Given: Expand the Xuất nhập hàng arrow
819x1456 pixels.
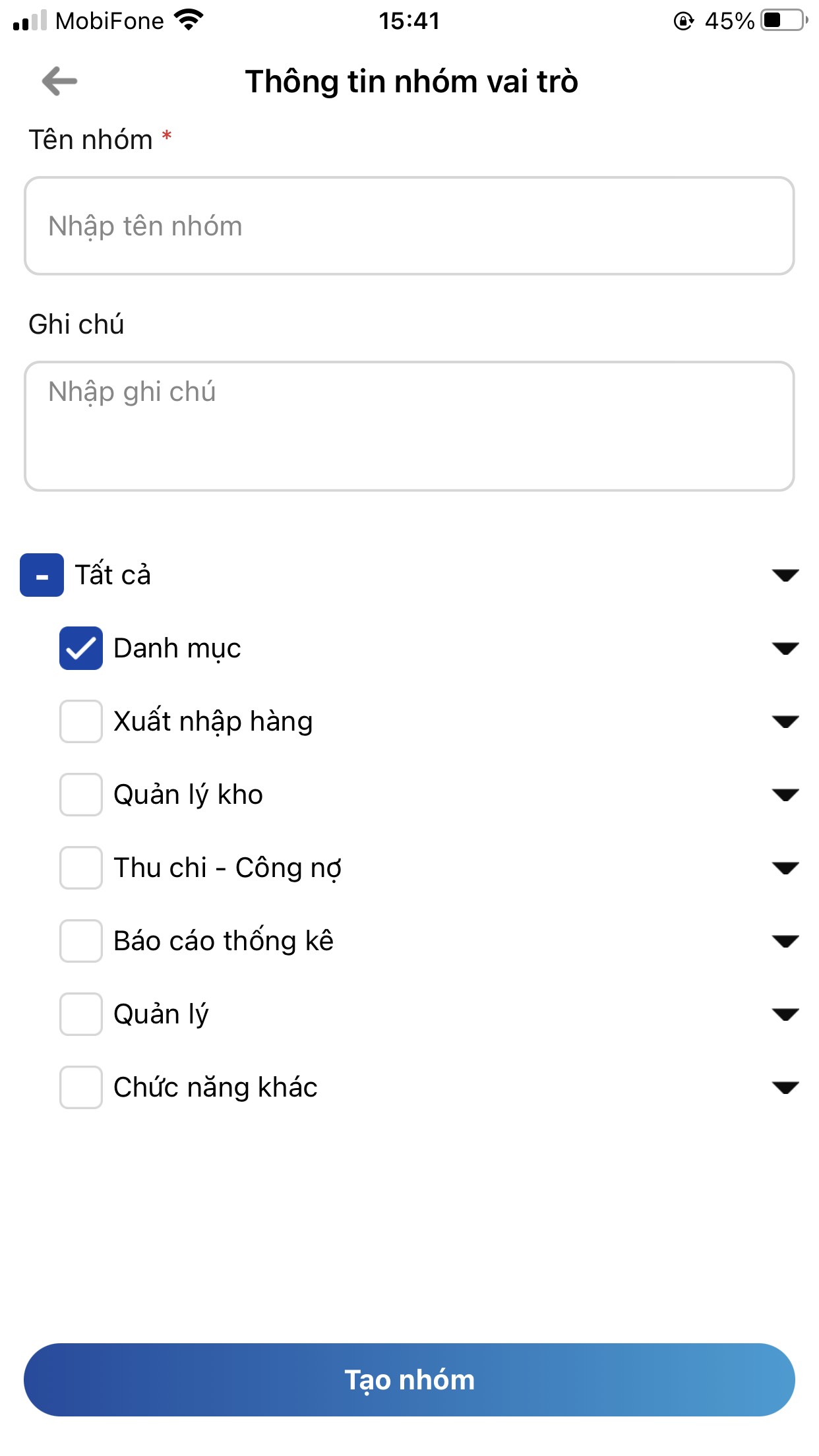Looking at the screenshot, I should coord(785,721).
